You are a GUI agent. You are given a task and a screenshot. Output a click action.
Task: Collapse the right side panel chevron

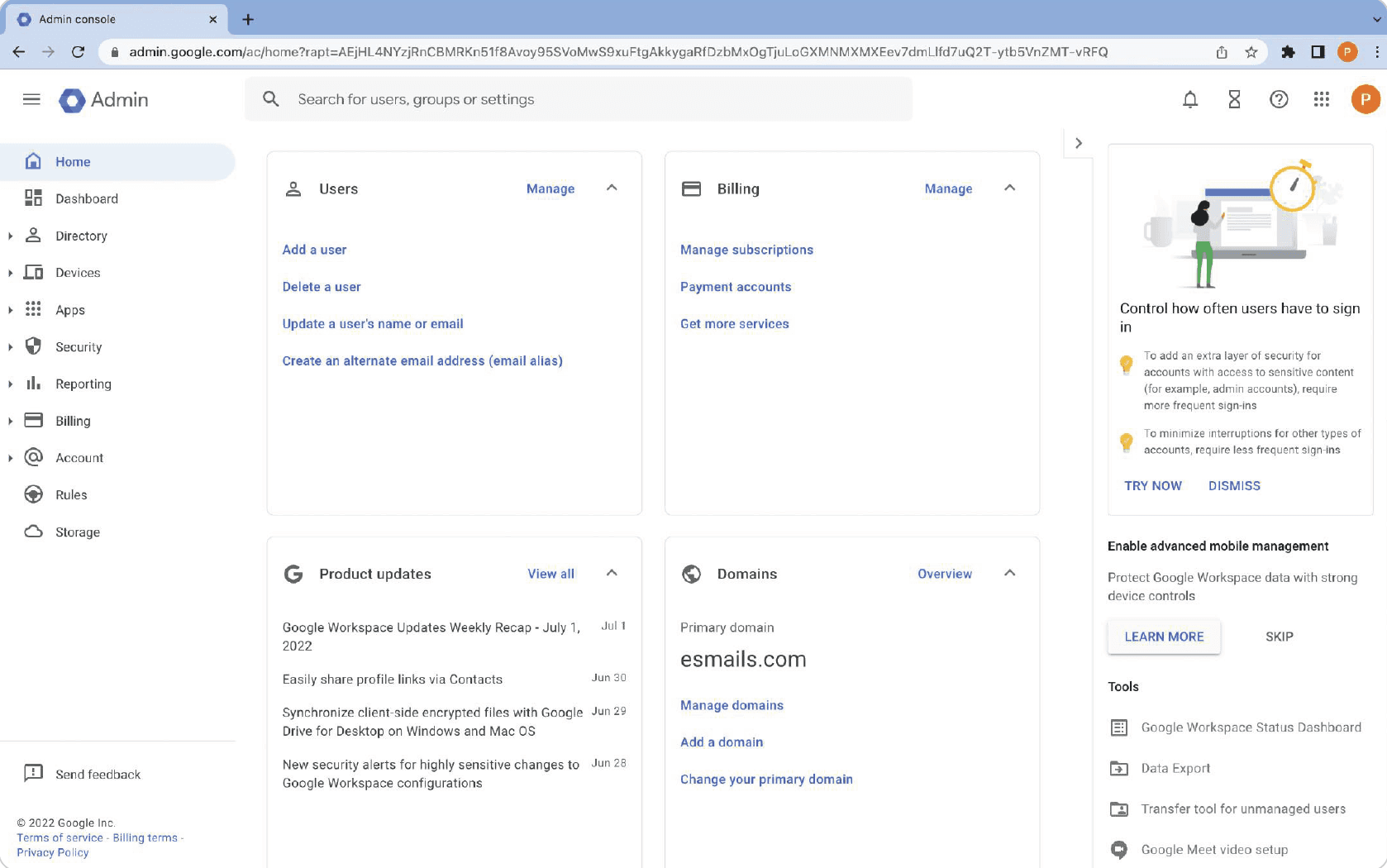point(1078,143)
